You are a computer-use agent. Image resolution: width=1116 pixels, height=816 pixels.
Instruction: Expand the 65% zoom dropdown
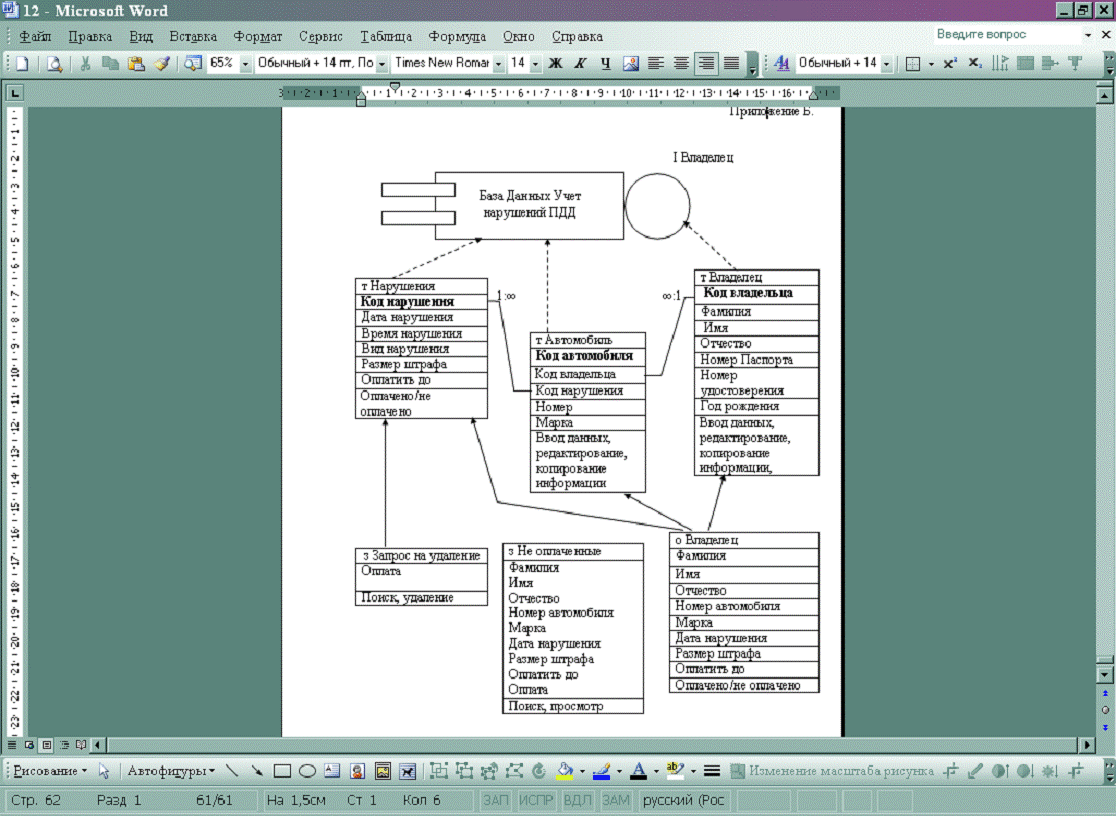(x=246, y=63)
